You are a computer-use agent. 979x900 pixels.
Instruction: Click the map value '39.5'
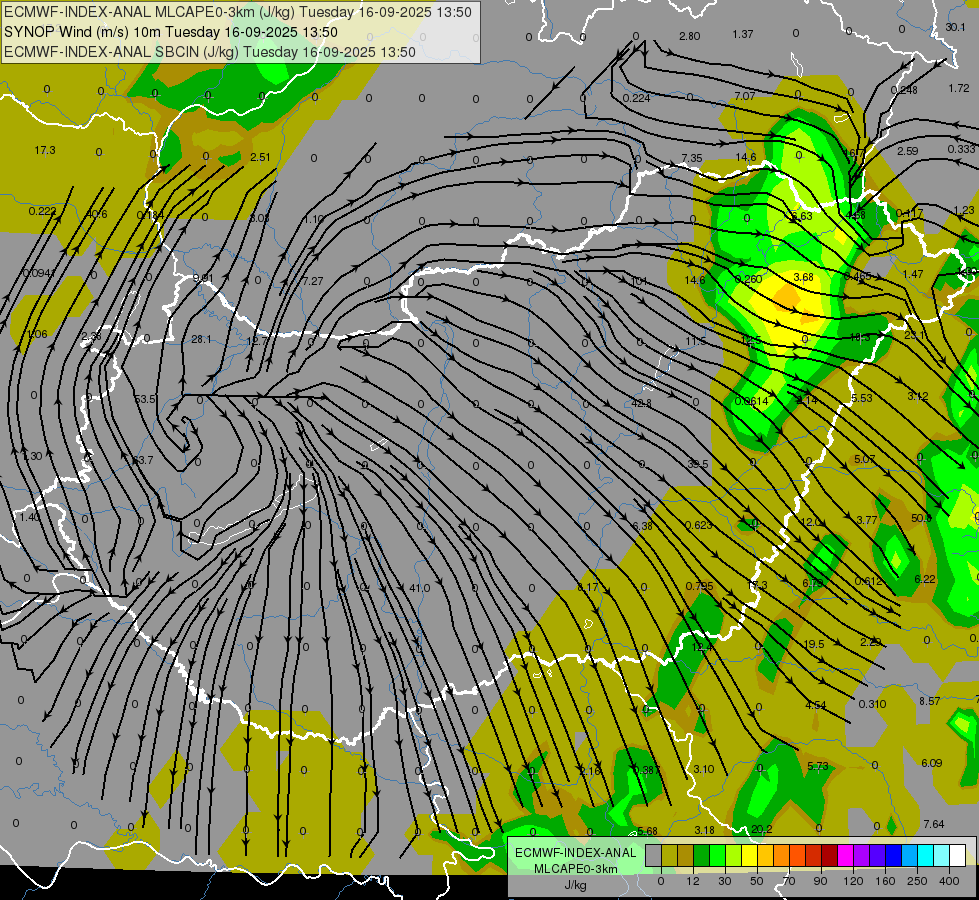click(x=698, y=464)
